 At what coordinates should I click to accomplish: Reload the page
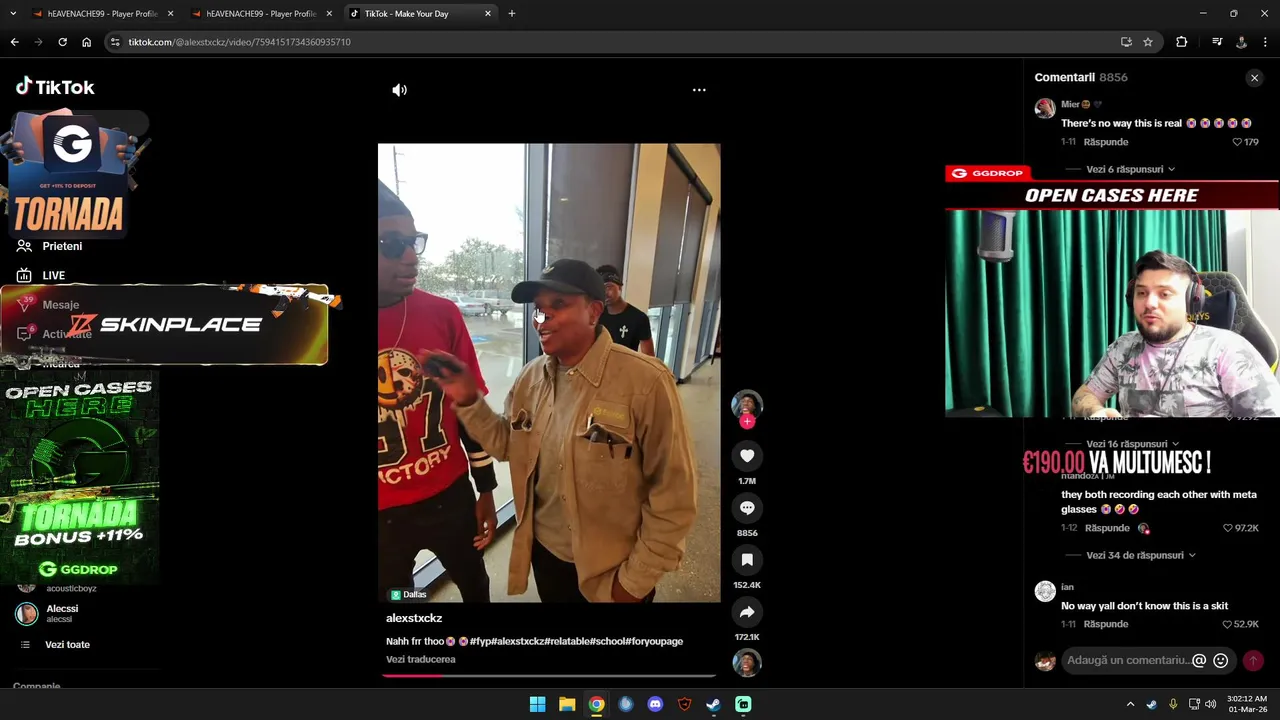point(62,42)
